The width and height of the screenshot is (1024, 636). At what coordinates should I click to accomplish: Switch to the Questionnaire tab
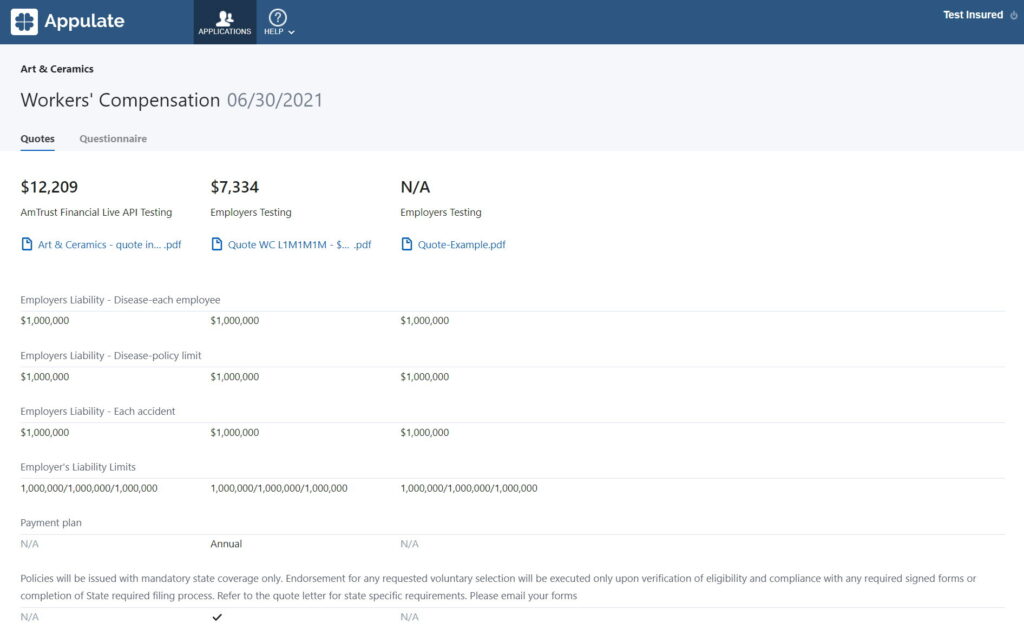[x=113, y=138]
